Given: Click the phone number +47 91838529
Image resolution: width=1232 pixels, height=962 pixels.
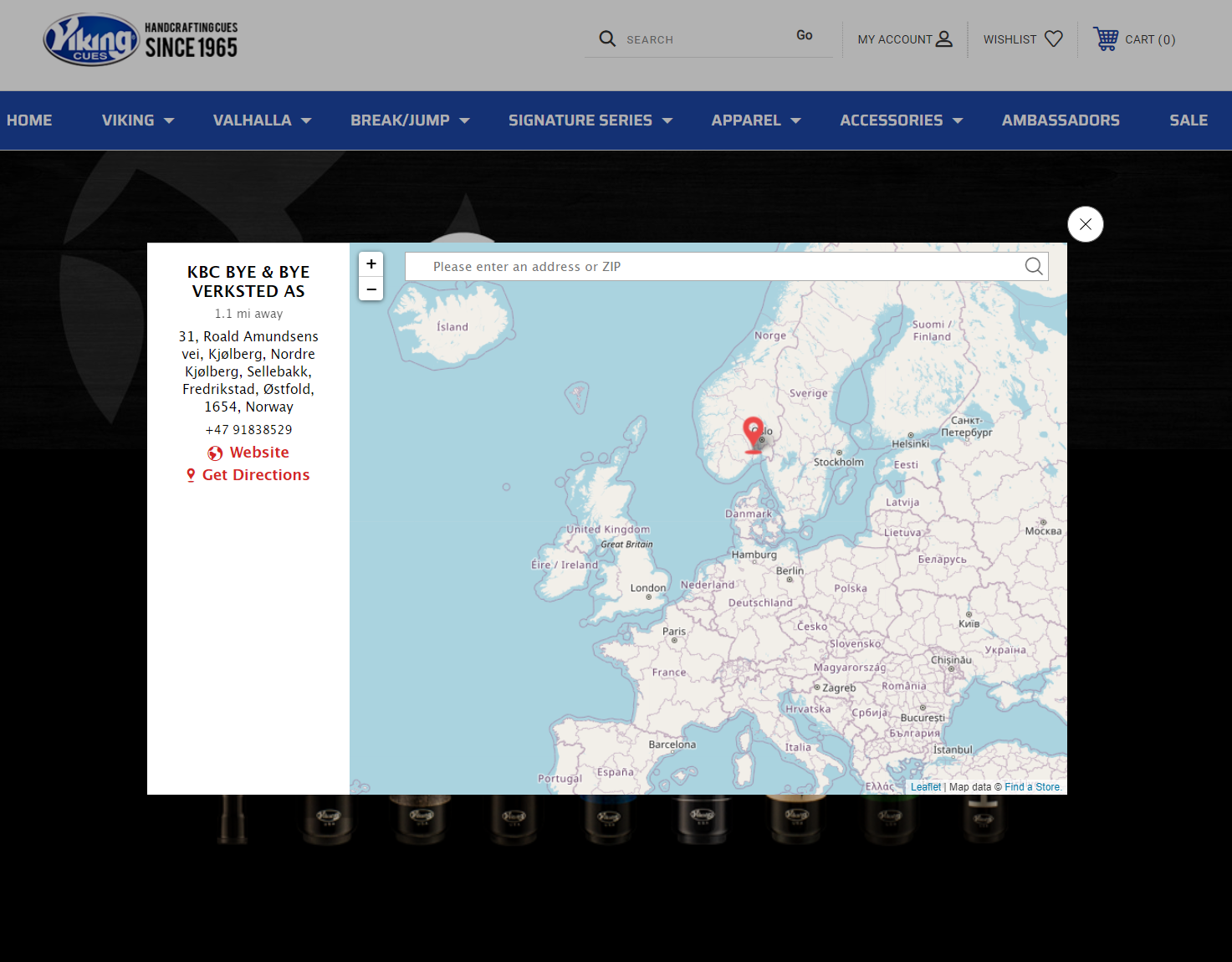Looking at the screenshot, I should (248, 430).
